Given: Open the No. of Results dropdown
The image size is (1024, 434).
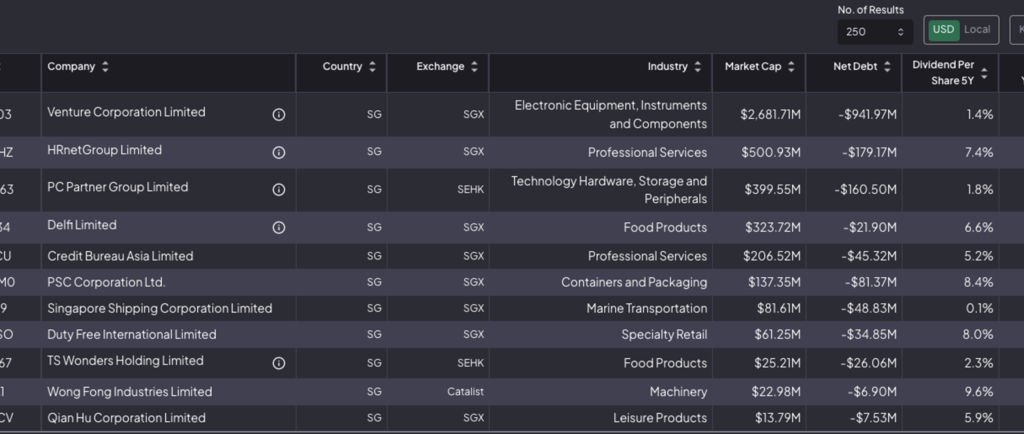Looking at the screenshot, I should [x=875, y=32].
